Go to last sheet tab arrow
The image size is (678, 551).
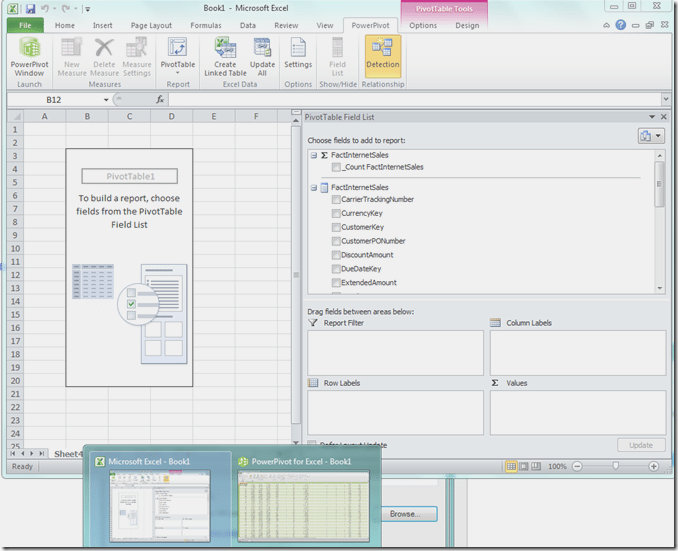[42, 453]
